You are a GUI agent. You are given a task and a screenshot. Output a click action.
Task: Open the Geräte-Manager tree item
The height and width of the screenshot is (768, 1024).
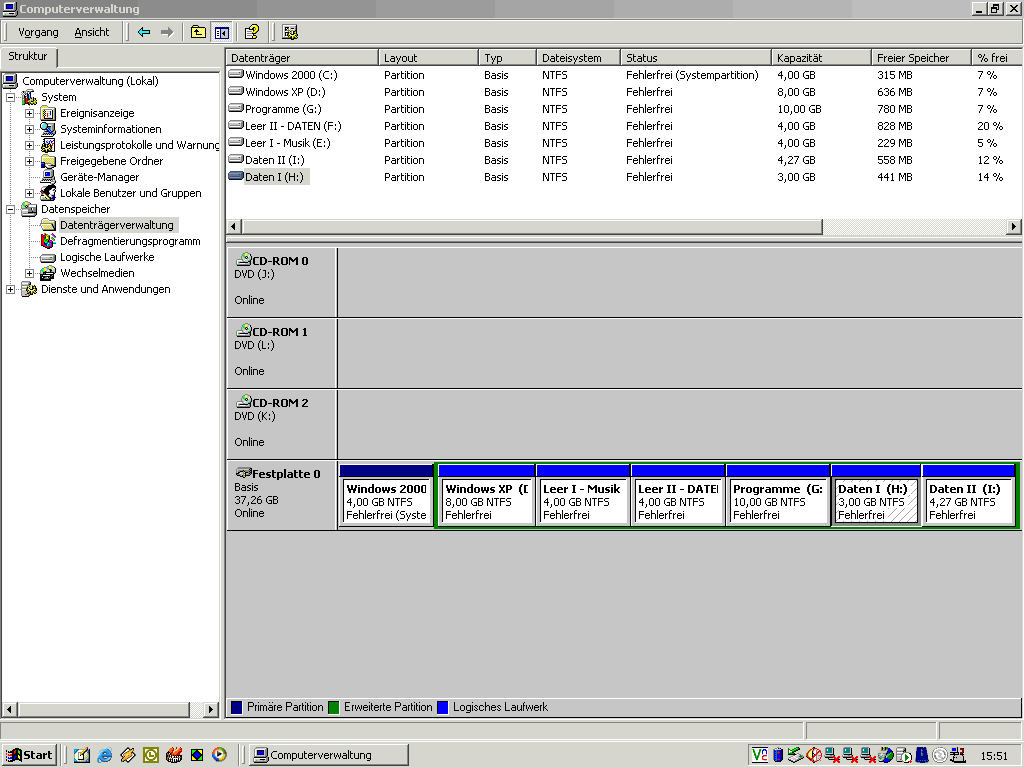coord(99,177)
